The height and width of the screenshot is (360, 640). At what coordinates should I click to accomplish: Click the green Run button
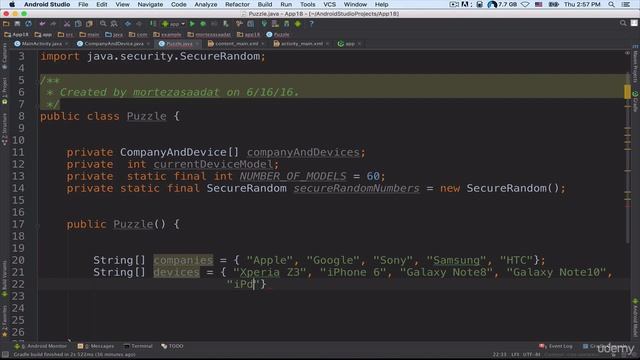click(x=192, y=24)
